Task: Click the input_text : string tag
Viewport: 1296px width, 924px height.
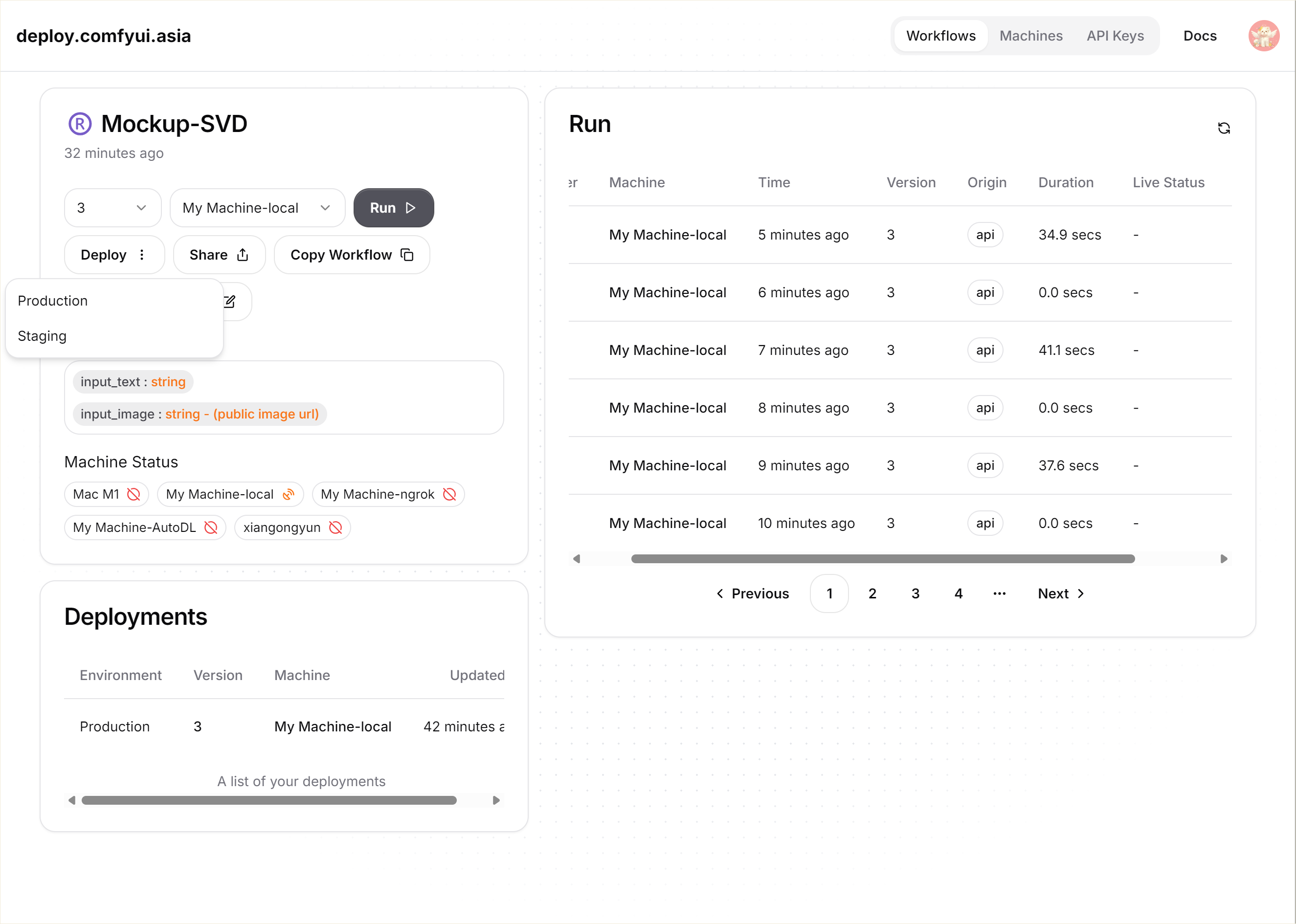Action: [x=133, y=382]
